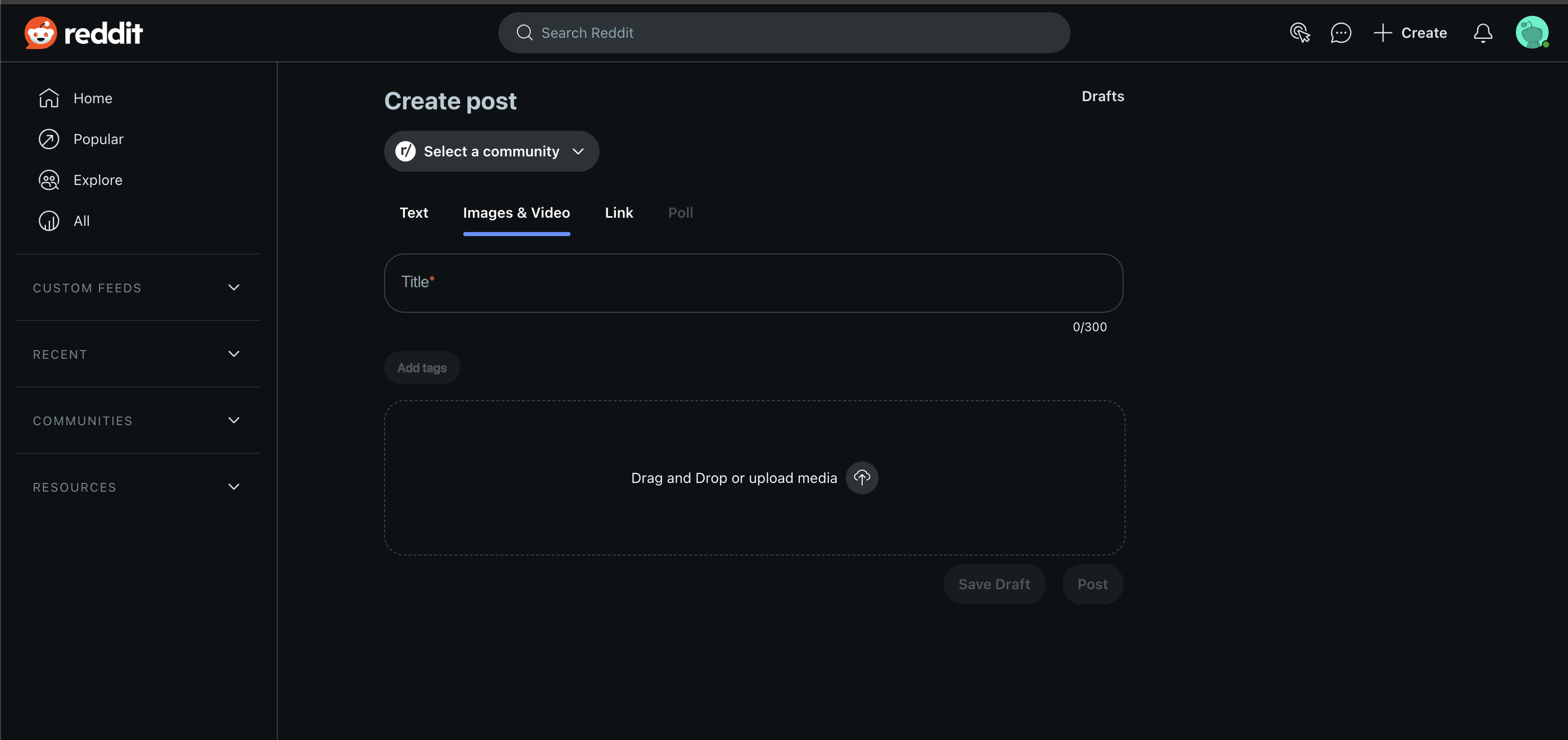Open the Explore page

(x=98, y=180)
